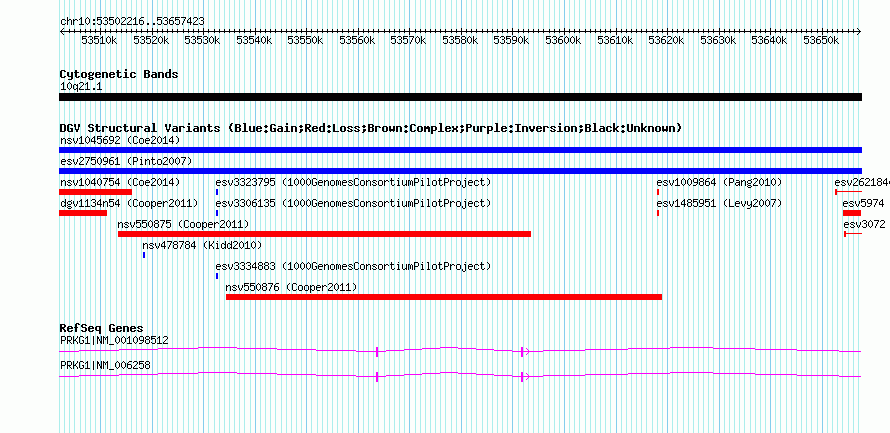Click the esv3334883 small blue variant marker

217,276
